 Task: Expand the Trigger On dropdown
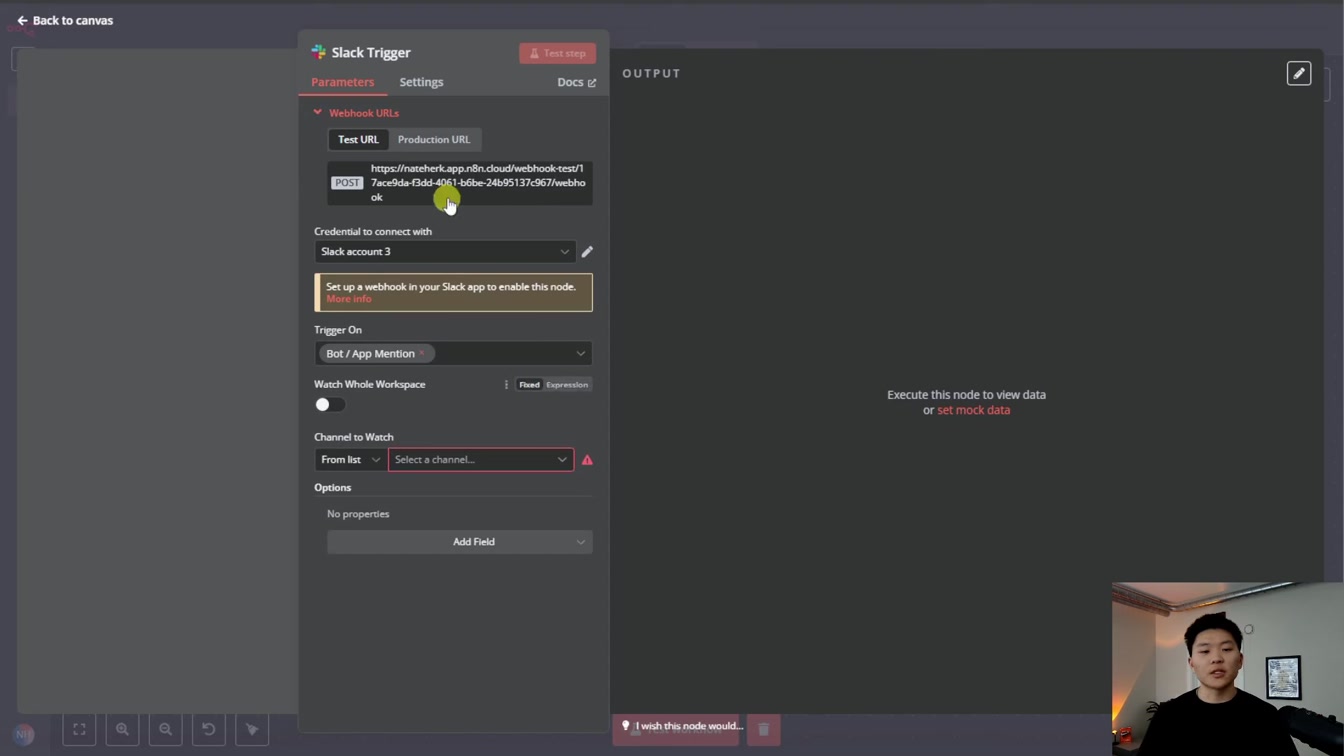tap(580, 353)
